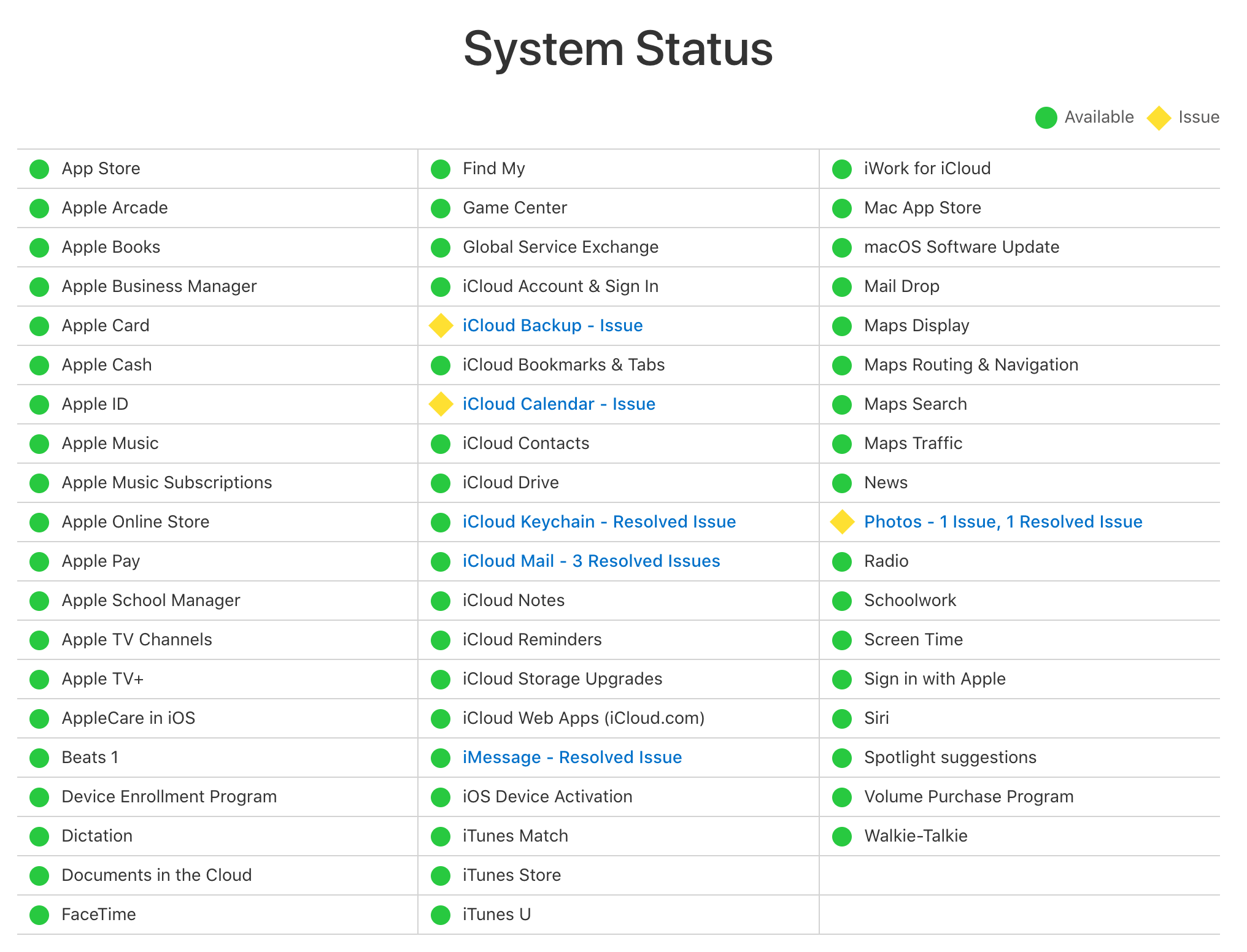View iCloud Keychain resolved issue
Viewport: 1247px width, 952px height.
pyautogui.click(x=599, y=522)
